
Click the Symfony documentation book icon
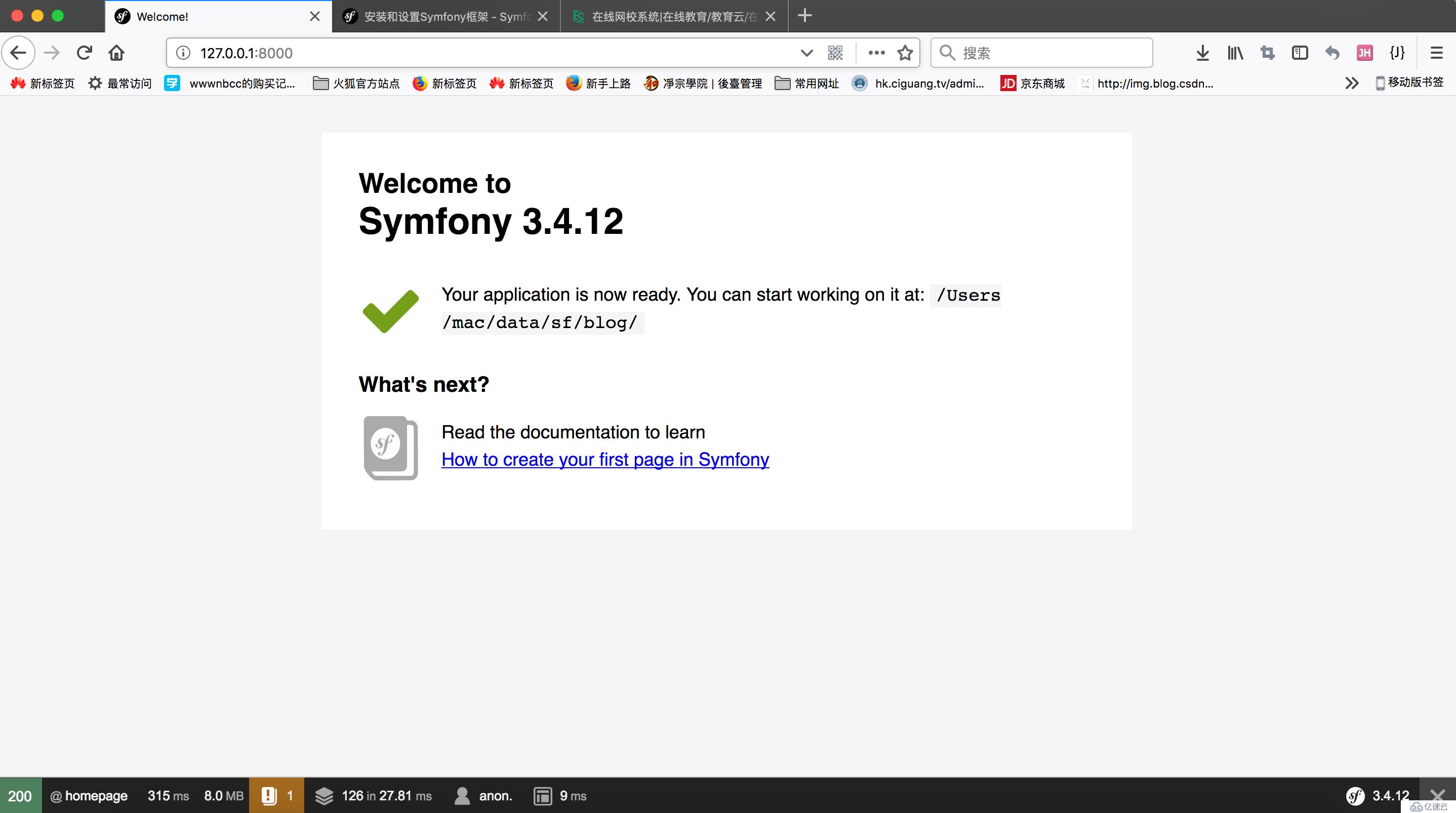tap(390, 448)
